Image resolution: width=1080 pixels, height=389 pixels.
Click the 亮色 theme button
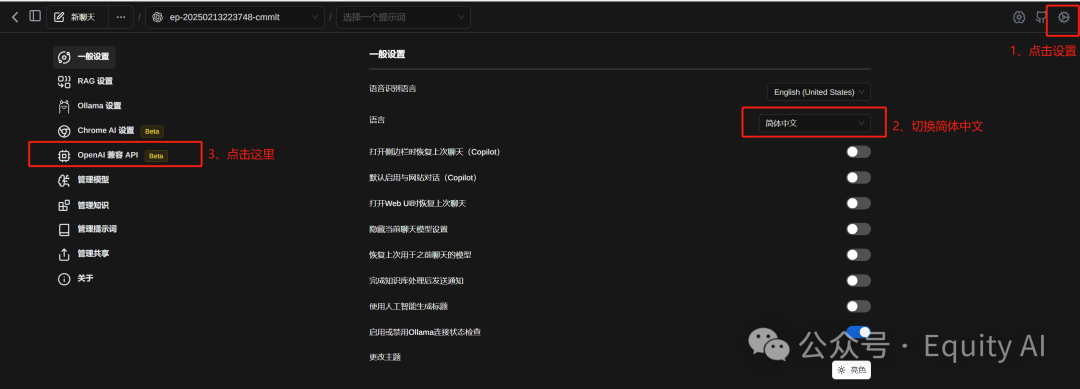pos(851,370)
